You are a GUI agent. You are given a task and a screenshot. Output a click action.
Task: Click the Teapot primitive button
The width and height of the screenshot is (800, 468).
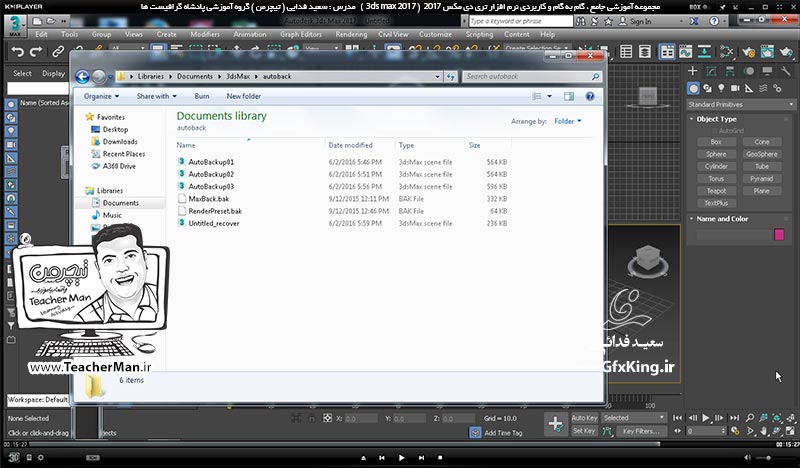pyautogui.click(x=716, y=191)
